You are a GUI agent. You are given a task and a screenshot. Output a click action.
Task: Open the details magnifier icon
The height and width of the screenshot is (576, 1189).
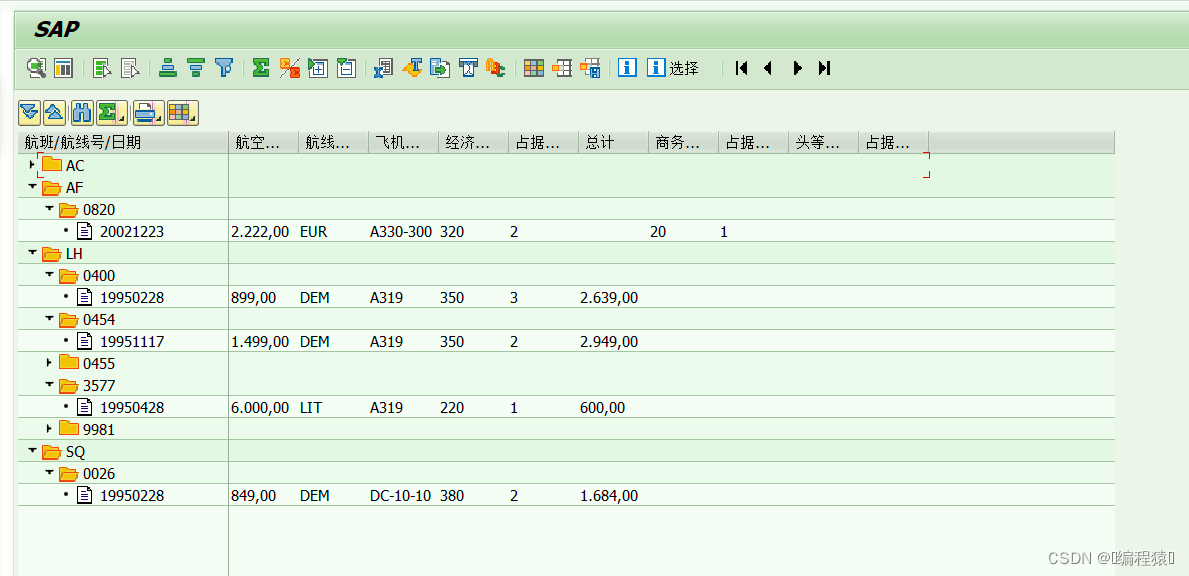tap(36, 68)
